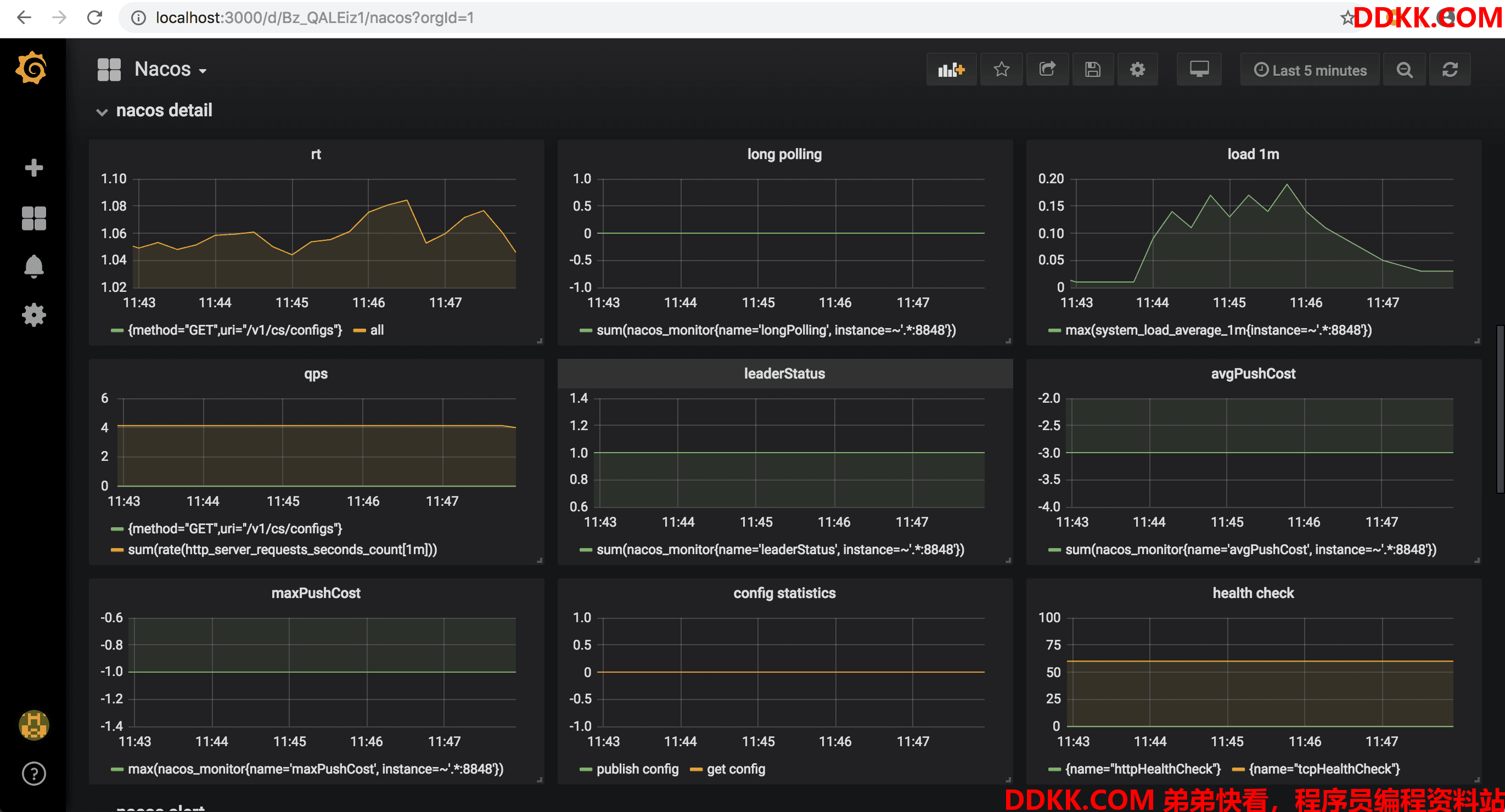The width and height of the screenshot is (1505, 812).
Task: Toggle publish config series in legend
Action: pyautogui.click(x=637, y=769)
